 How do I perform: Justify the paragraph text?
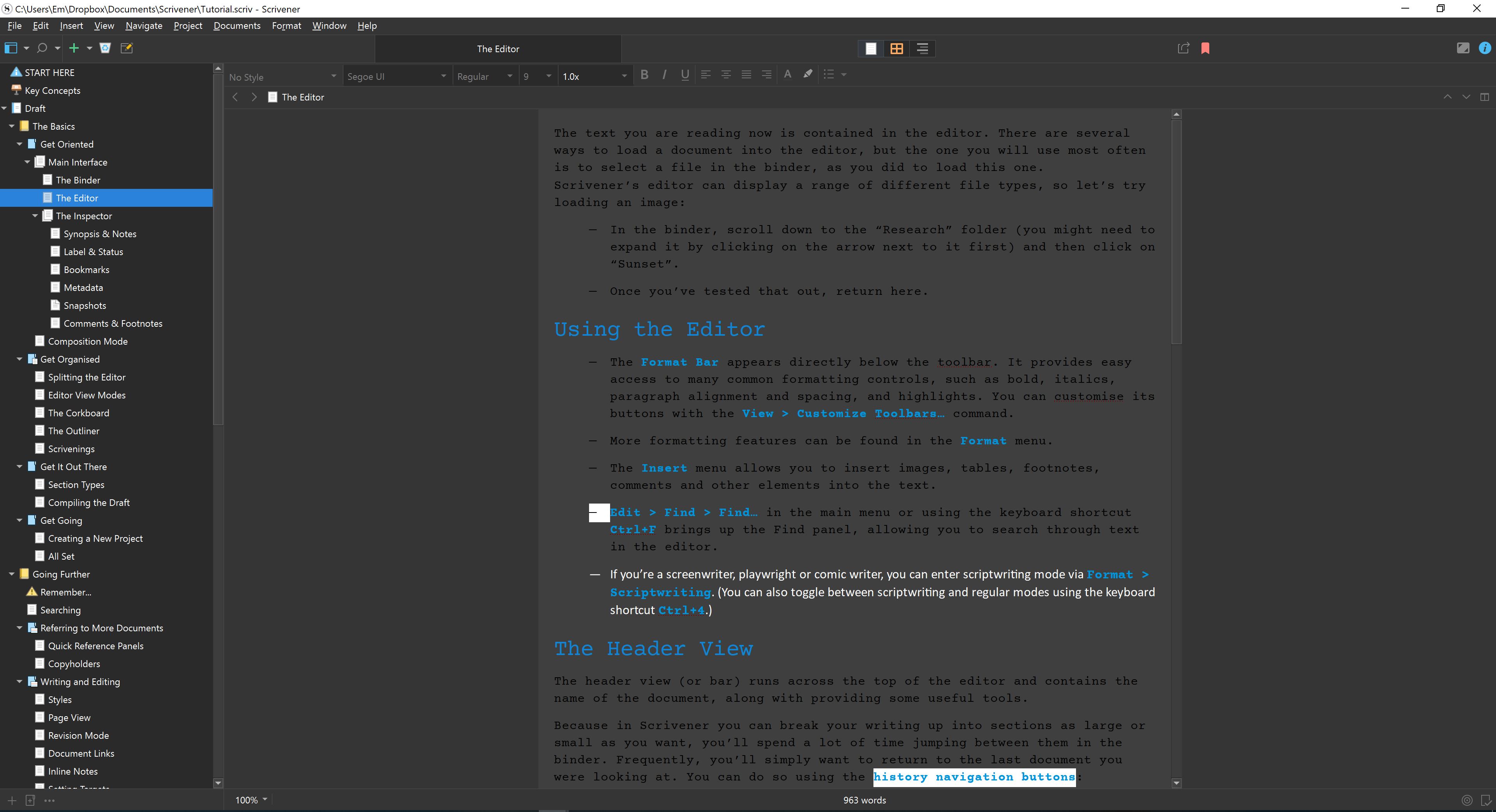click(x=746, y=74)
